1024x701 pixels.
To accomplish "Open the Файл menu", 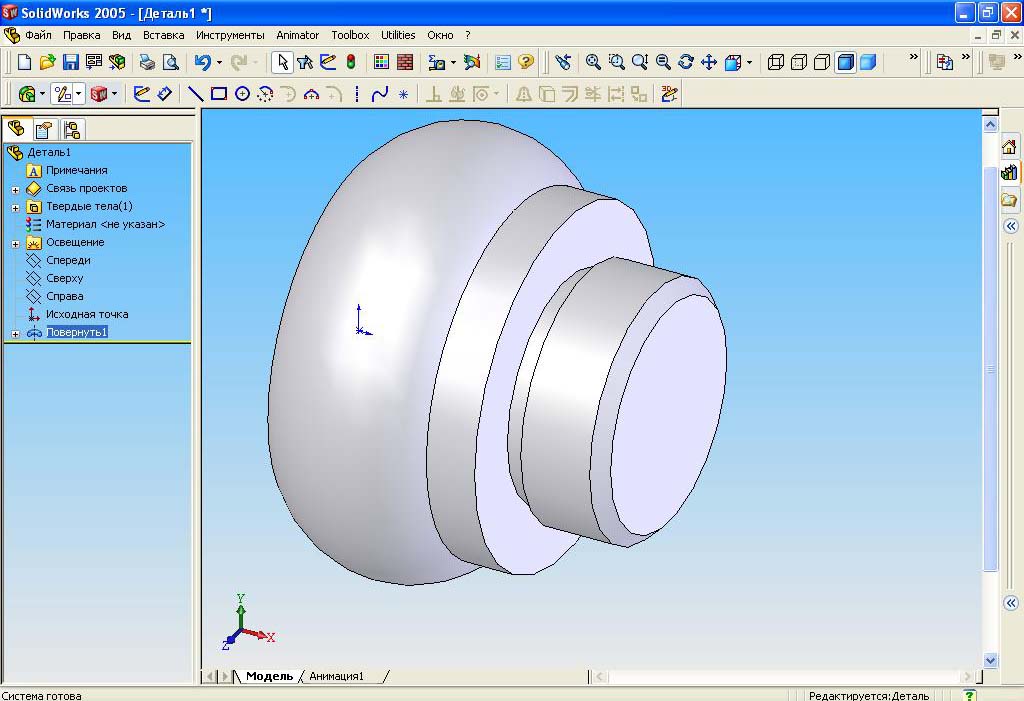I will [x=39, y=35].
